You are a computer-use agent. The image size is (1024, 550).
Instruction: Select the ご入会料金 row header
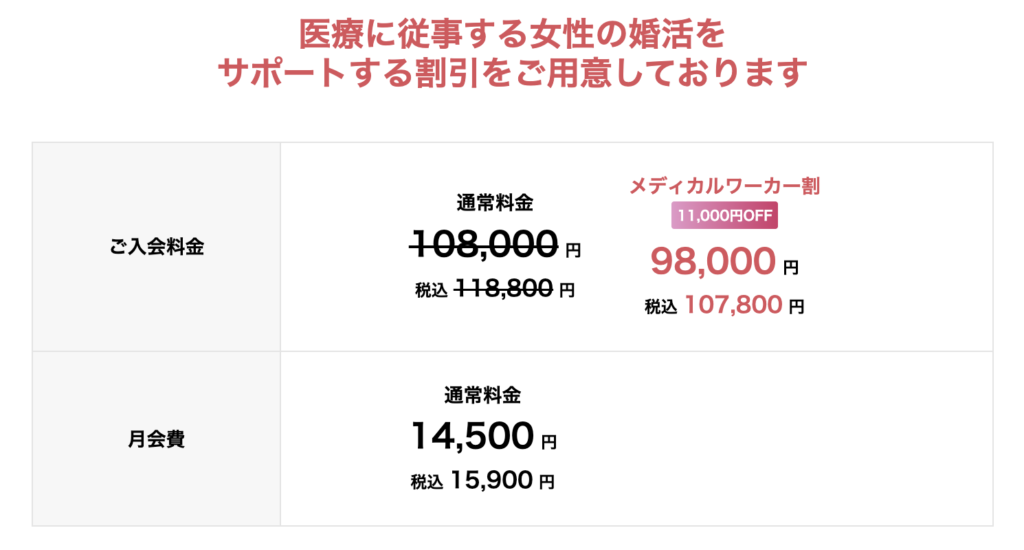(157, 247)
